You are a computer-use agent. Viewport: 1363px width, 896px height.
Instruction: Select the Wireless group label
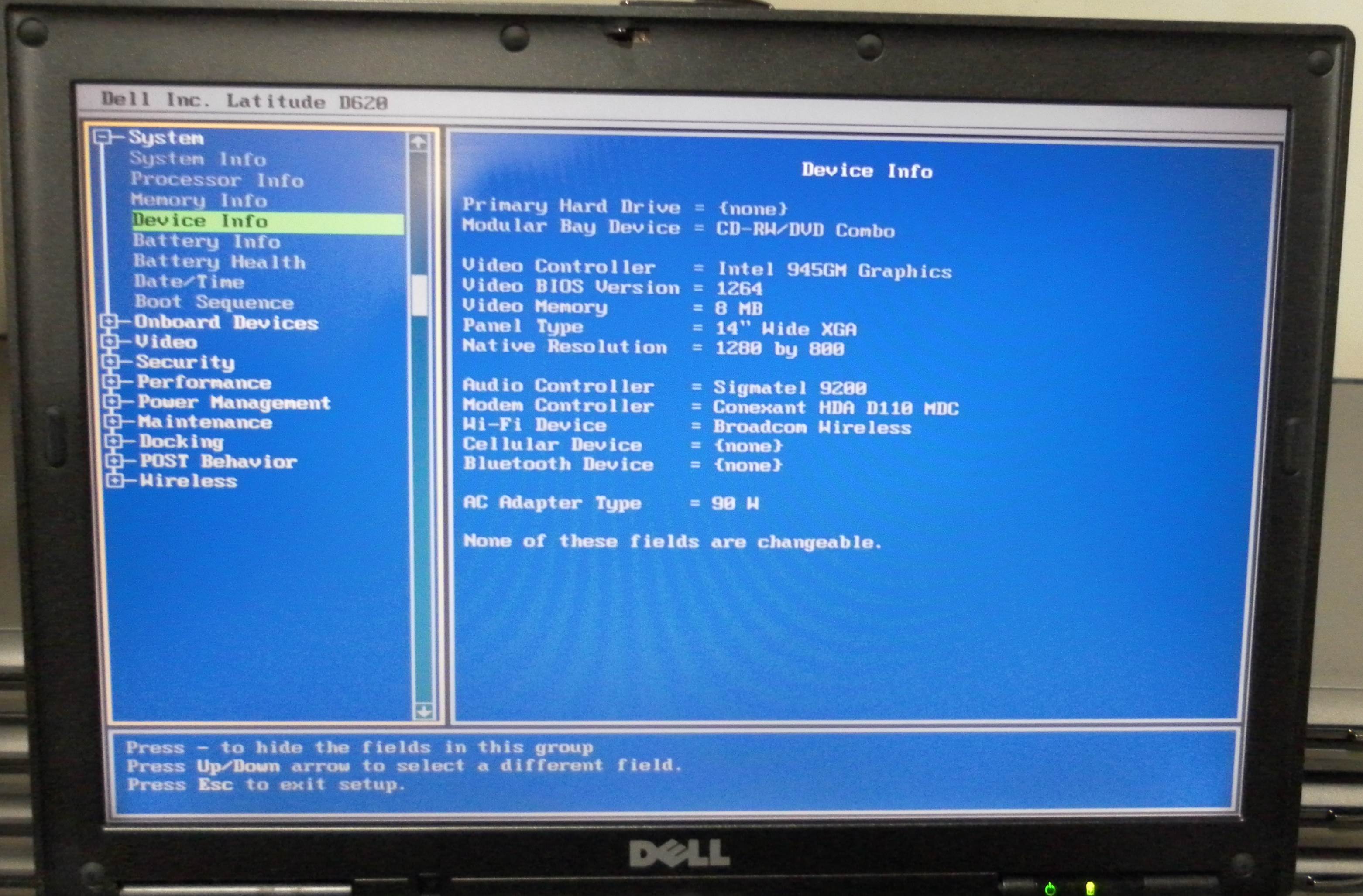point(189,480)
